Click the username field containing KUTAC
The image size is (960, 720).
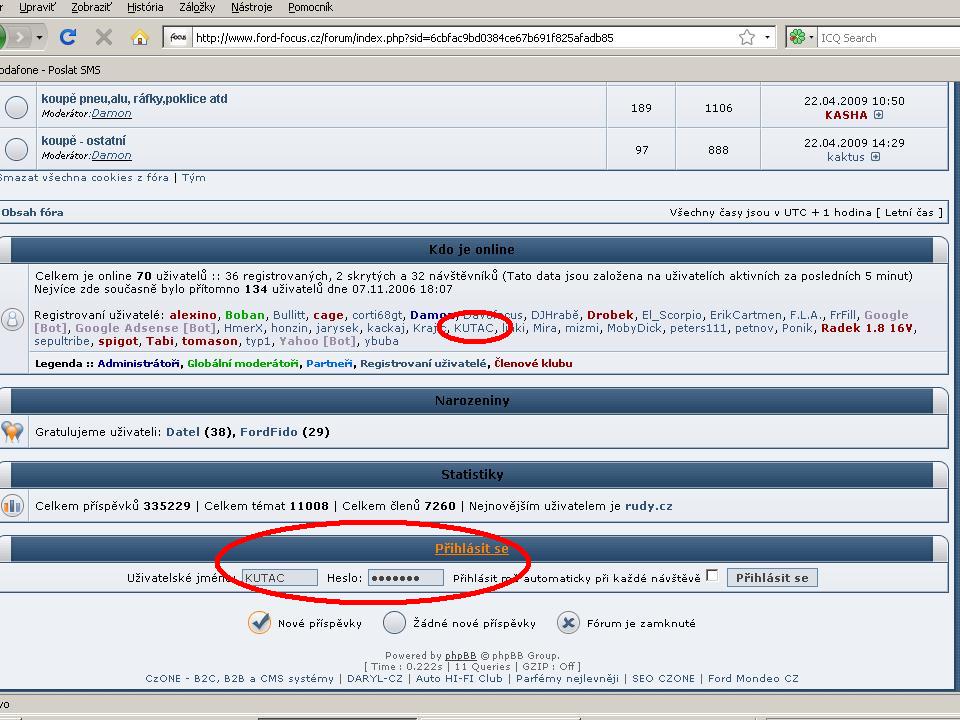(280, 578)
